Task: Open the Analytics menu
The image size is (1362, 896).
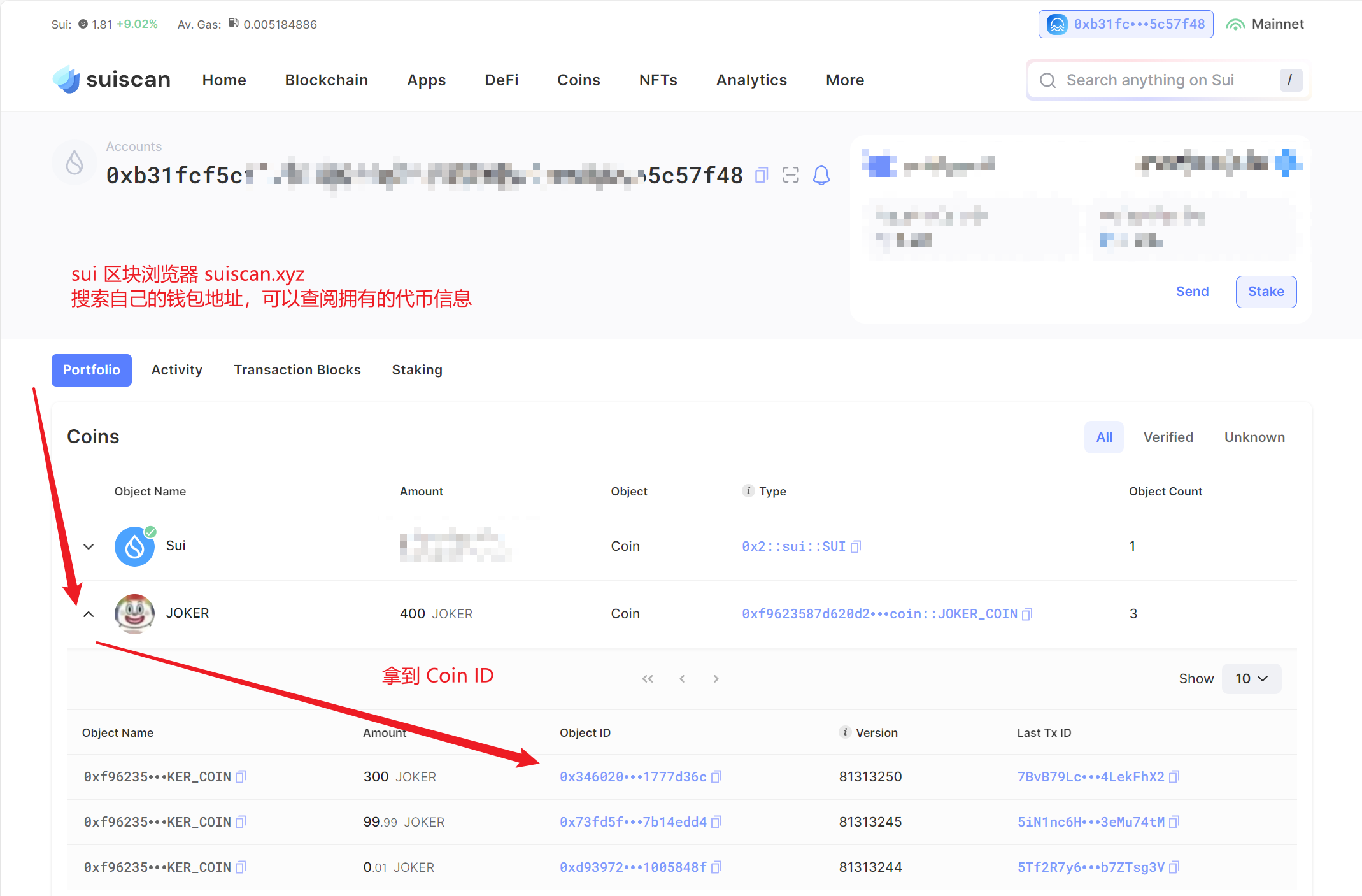Action: 751,80
